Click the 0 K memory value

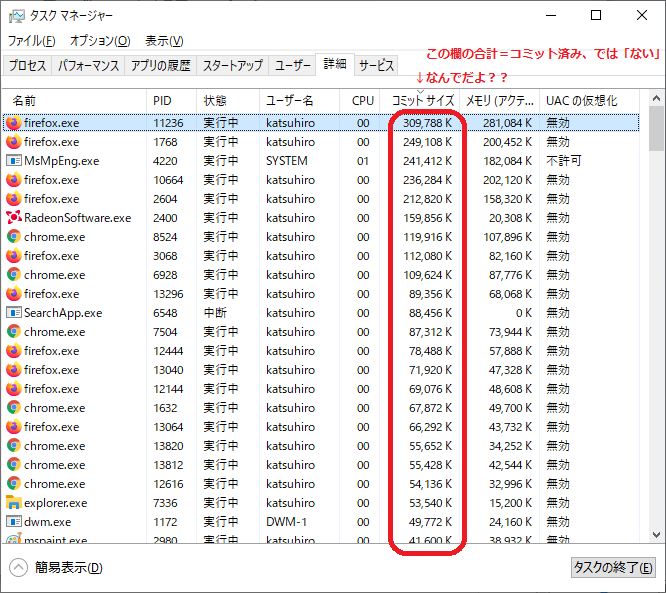click(523, 313)
